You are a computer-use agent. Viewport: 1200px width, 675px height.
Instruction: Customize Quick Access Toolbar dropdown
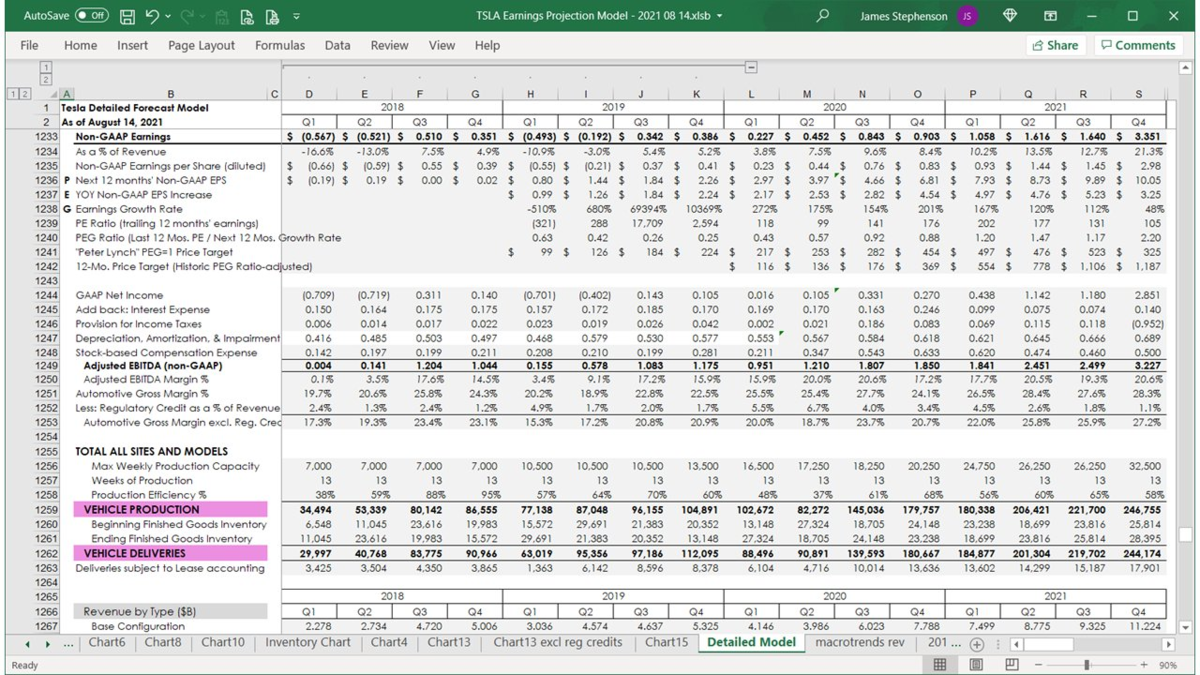click(x=297, y=16)
